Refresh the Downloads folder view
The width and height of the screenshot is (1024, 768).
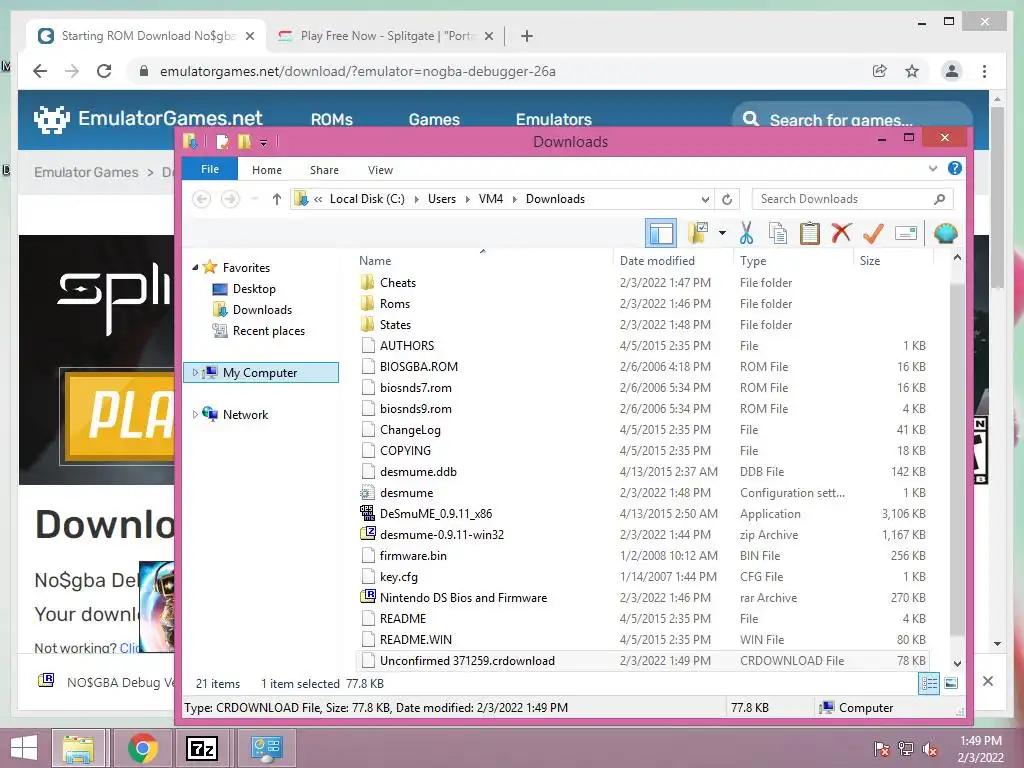[727, 199]
